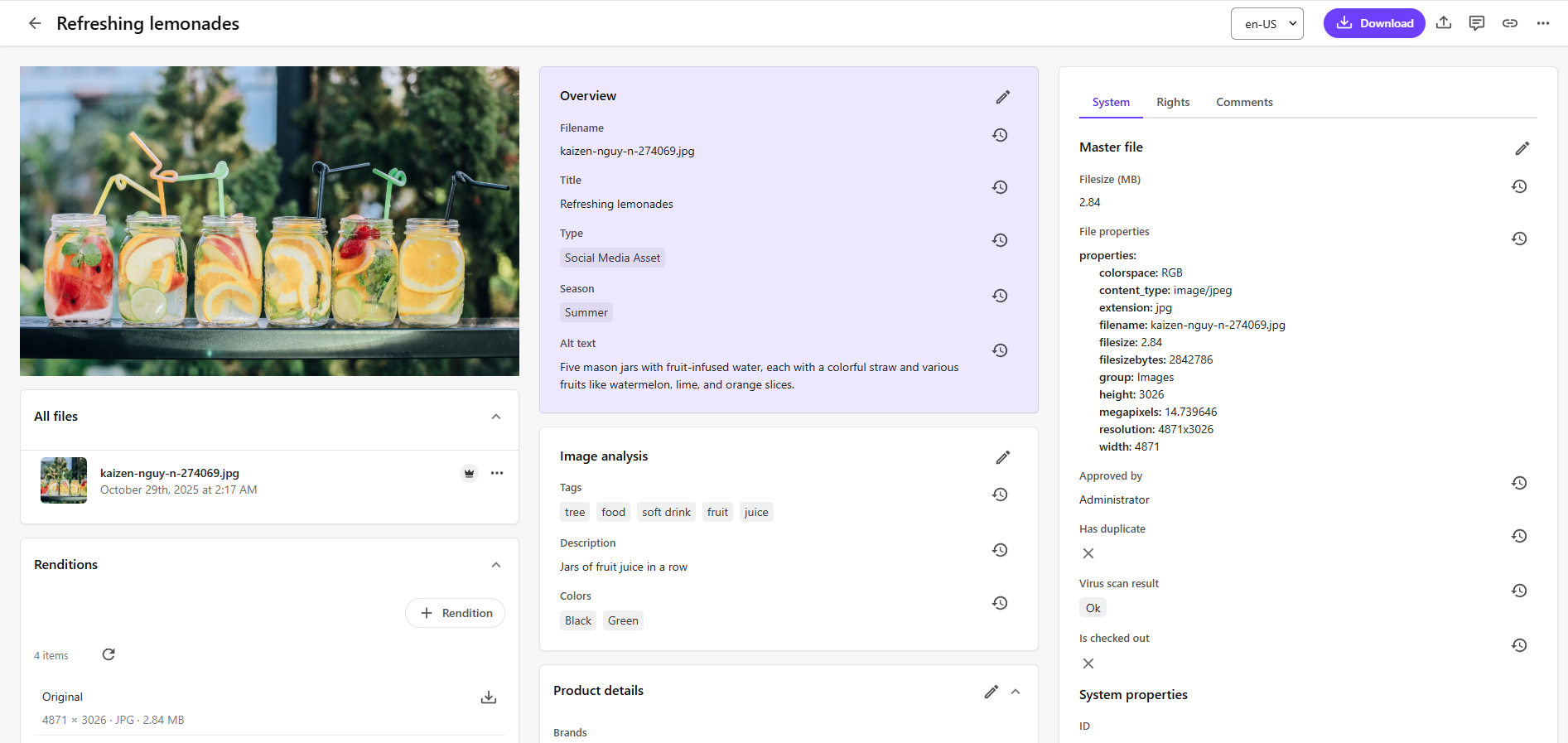
Task: Click the colorspace RGB property line
Action: [1141, 273]
